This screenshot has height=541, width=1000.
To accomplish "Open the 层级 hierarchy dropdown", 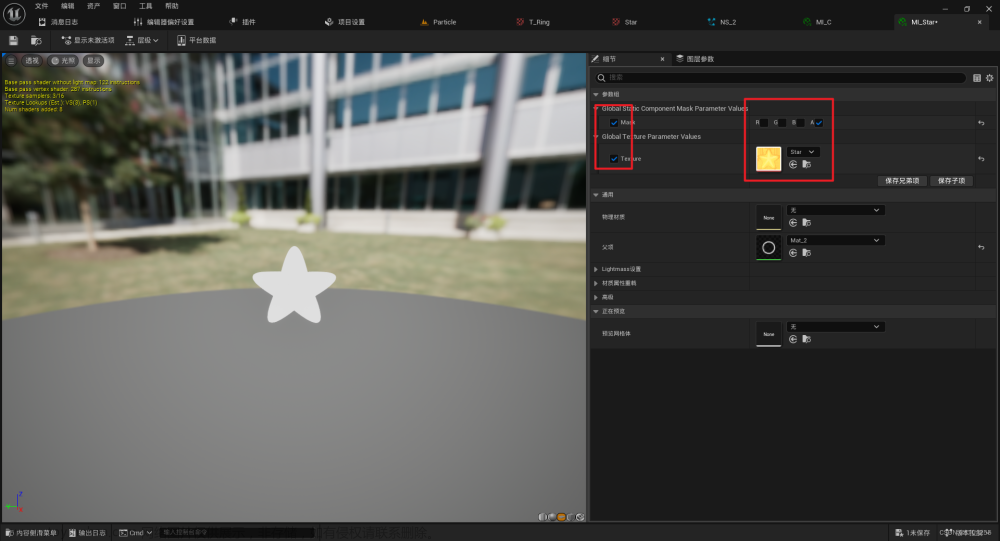I will pyautogui.click(x=142, y=40).
